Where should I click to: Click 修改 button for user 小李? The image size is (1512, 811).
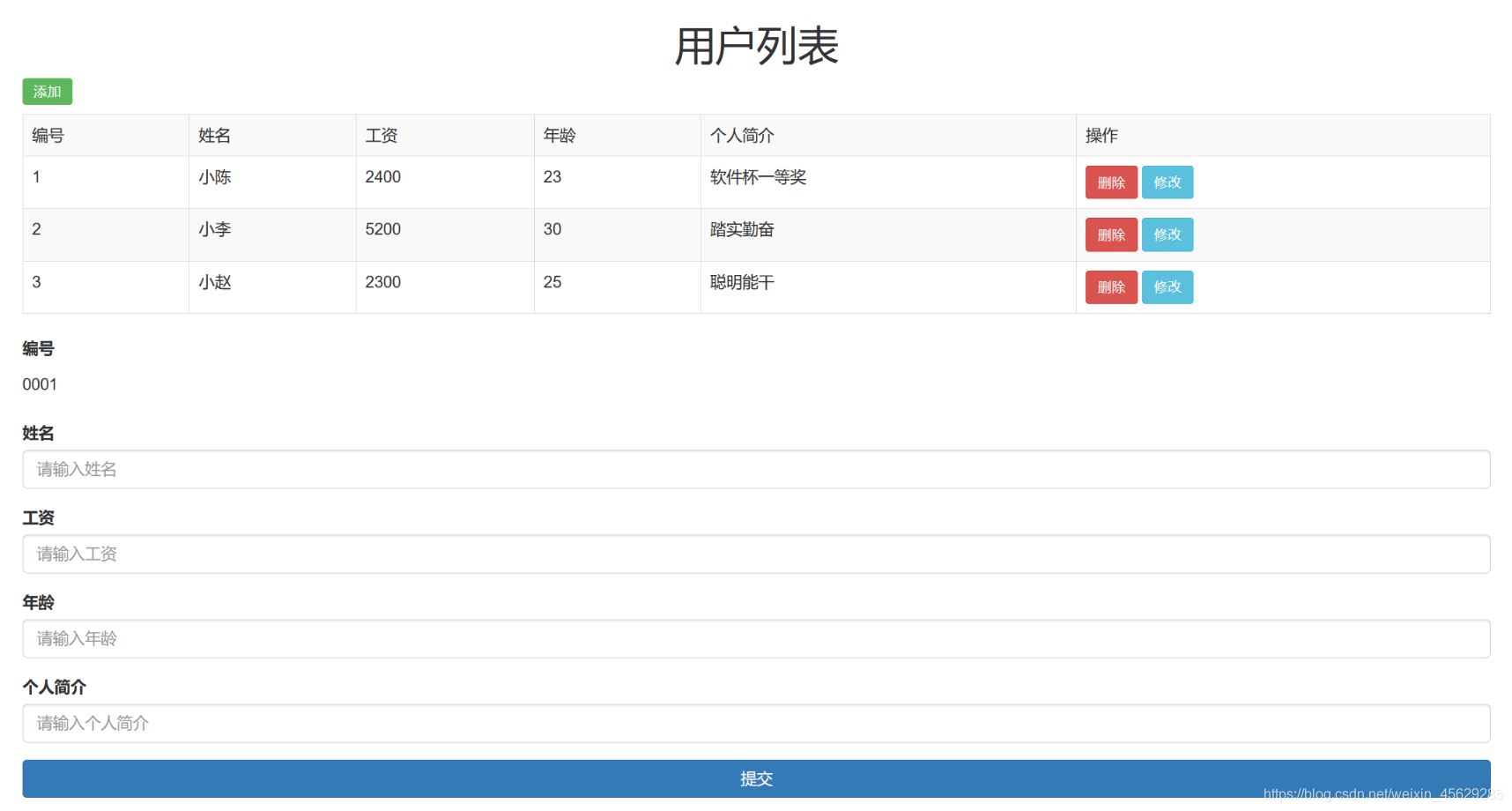(x=1167, y=234)
